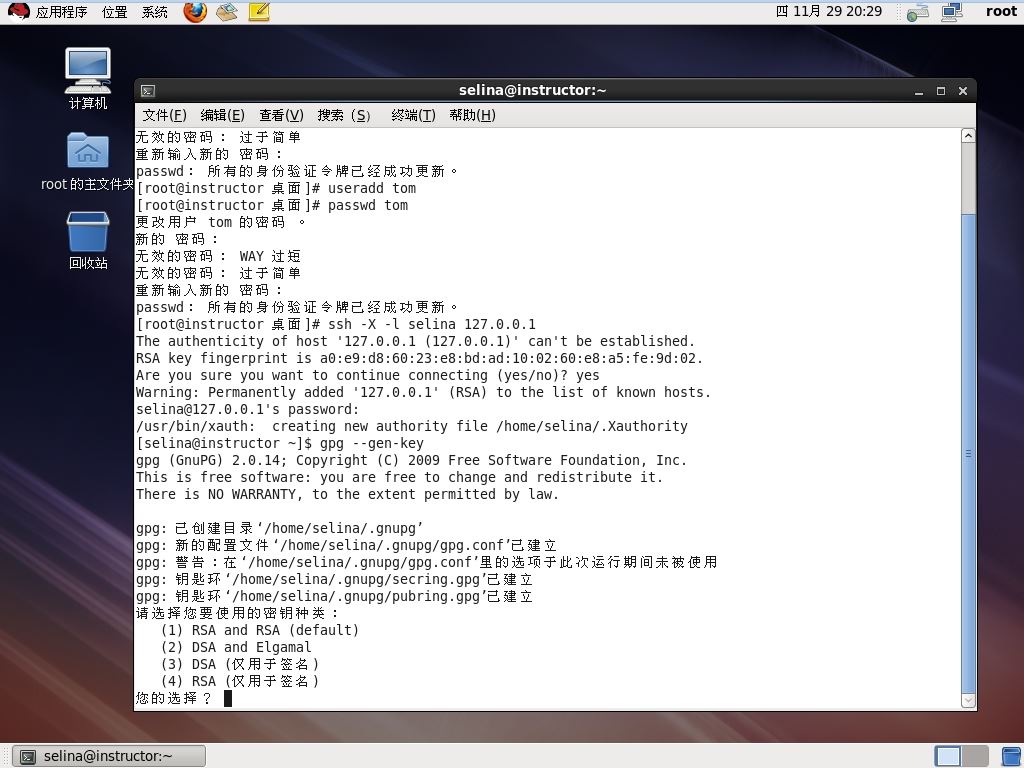1024x768 pixels.
Task: Click the terminal scrollbar down arrow
Action: click(968, 700)
